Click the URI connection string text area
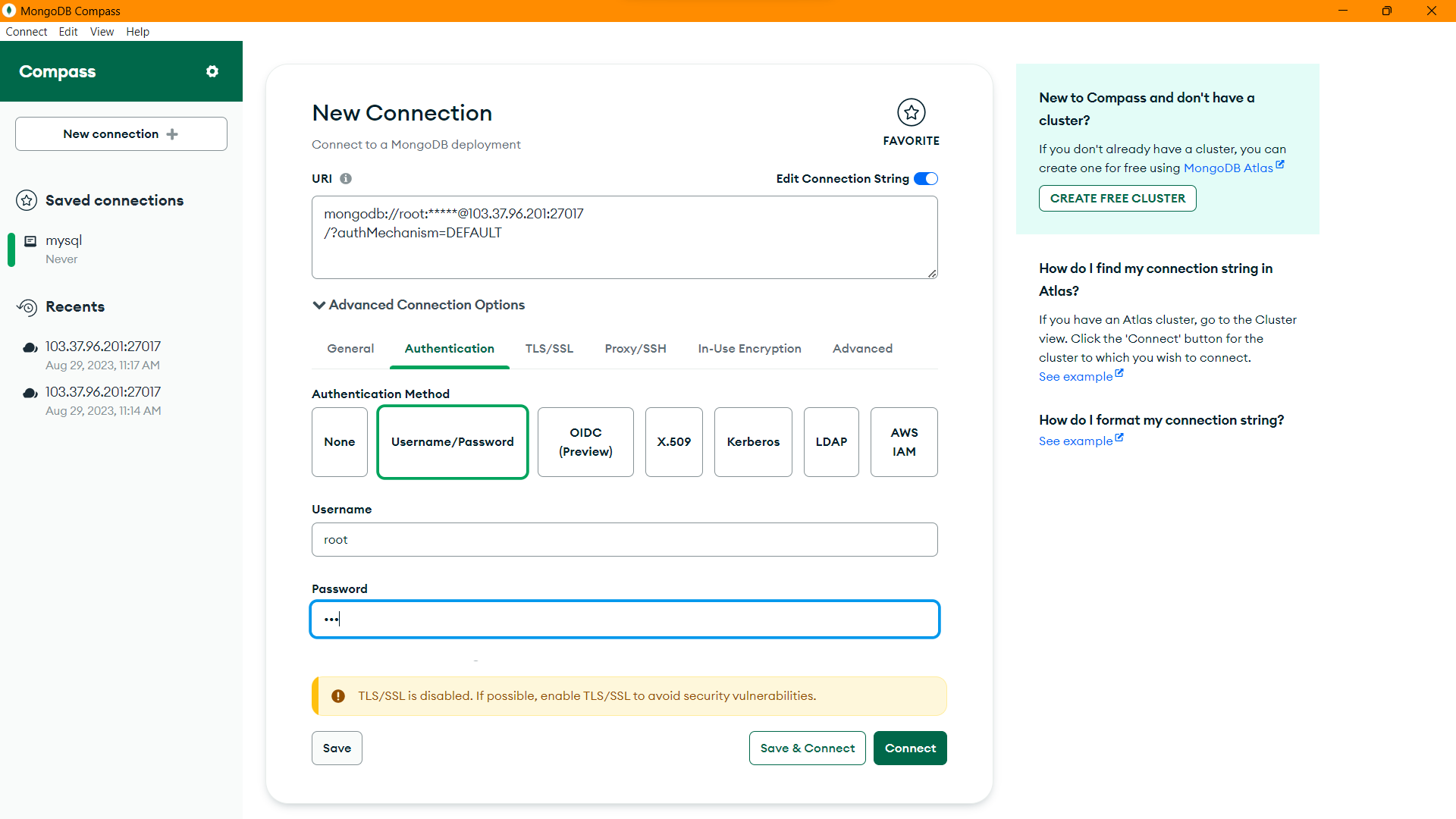The image size is (1456, 819). coord(625,237)
